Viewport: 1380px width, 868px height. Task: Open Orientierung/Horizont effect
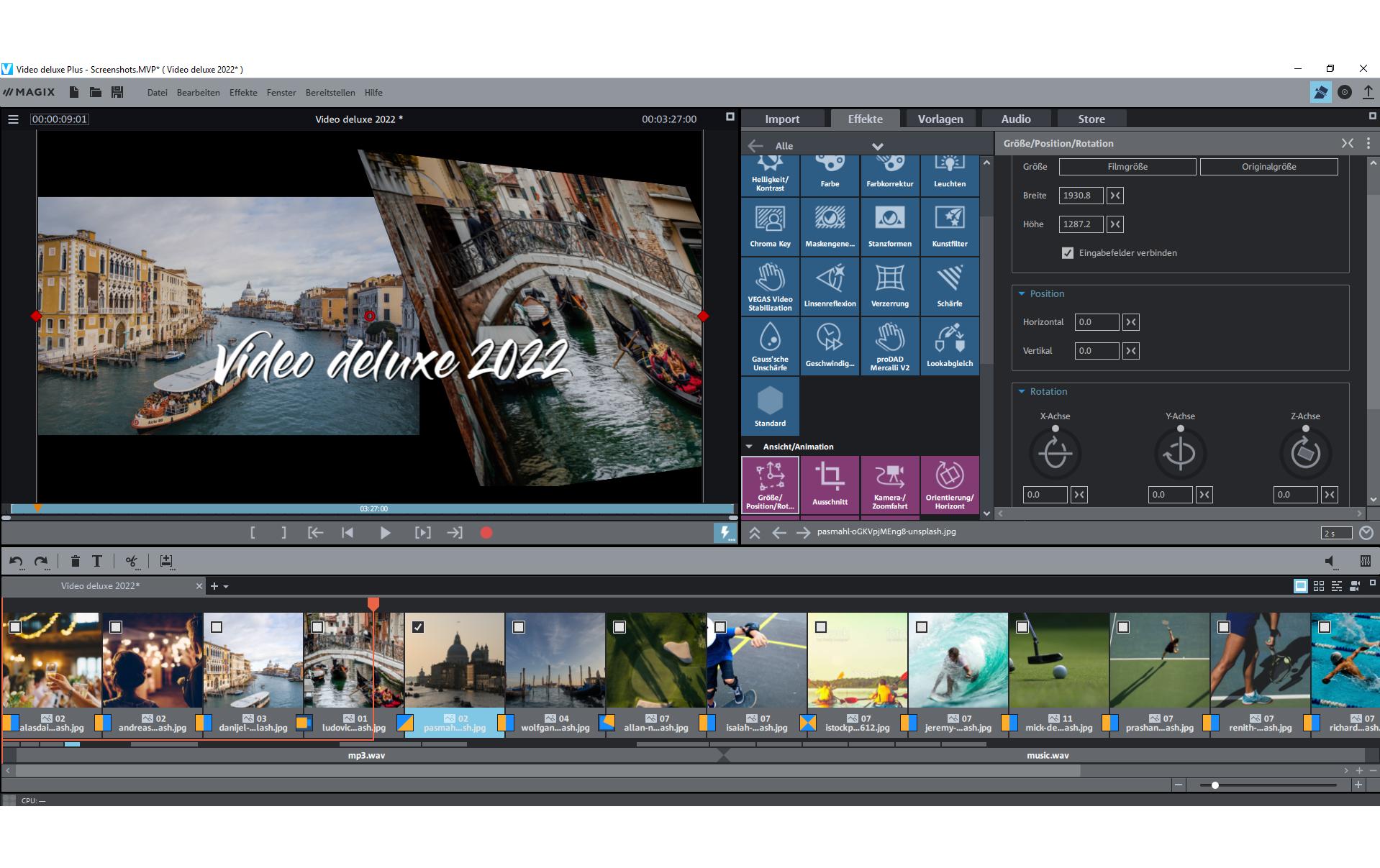click(x=950, y=485)
